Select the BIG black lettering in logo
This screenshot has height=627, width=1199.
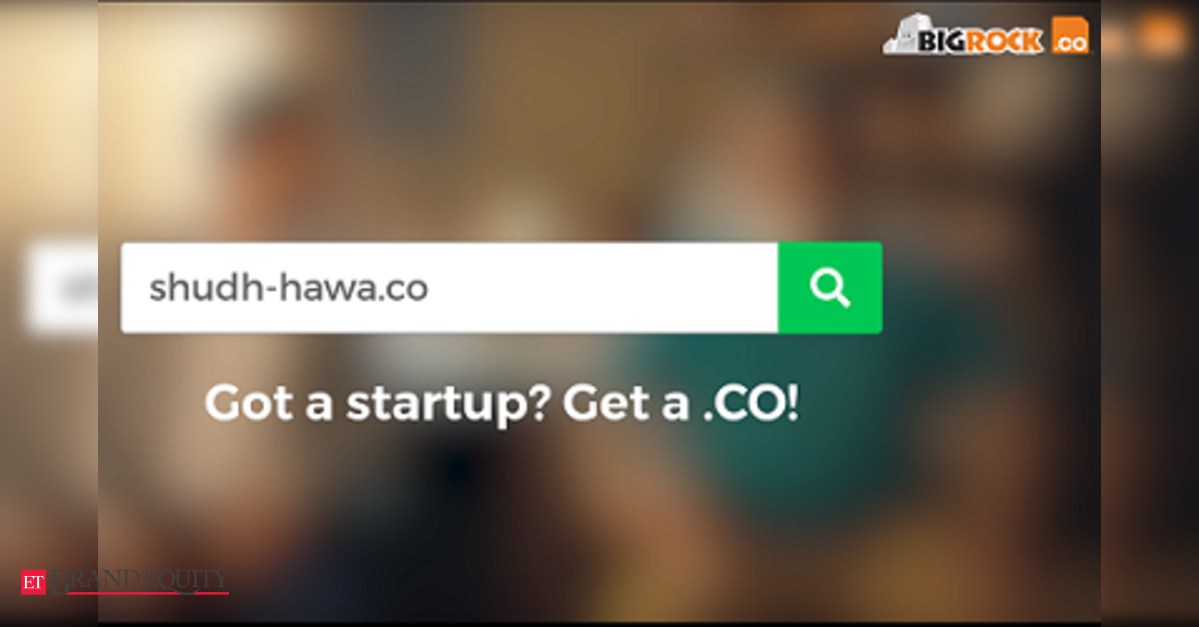click(x=942, y=41)
